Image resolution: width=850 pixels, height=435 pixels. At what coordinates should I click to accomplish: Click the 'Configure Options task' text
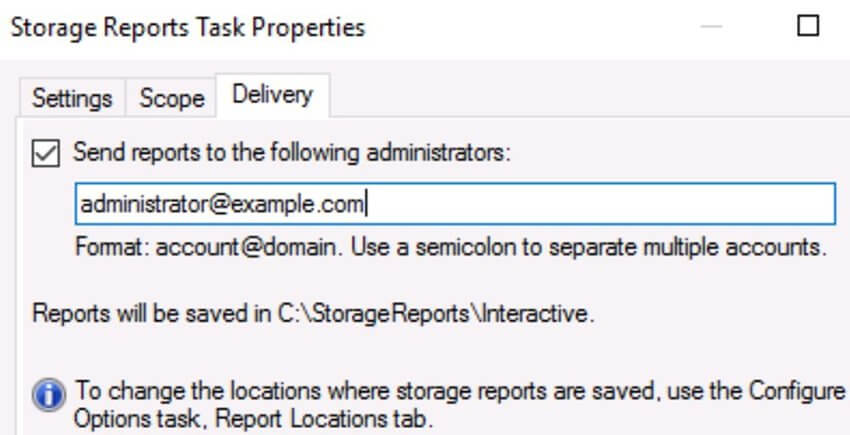tap(797, 389)
